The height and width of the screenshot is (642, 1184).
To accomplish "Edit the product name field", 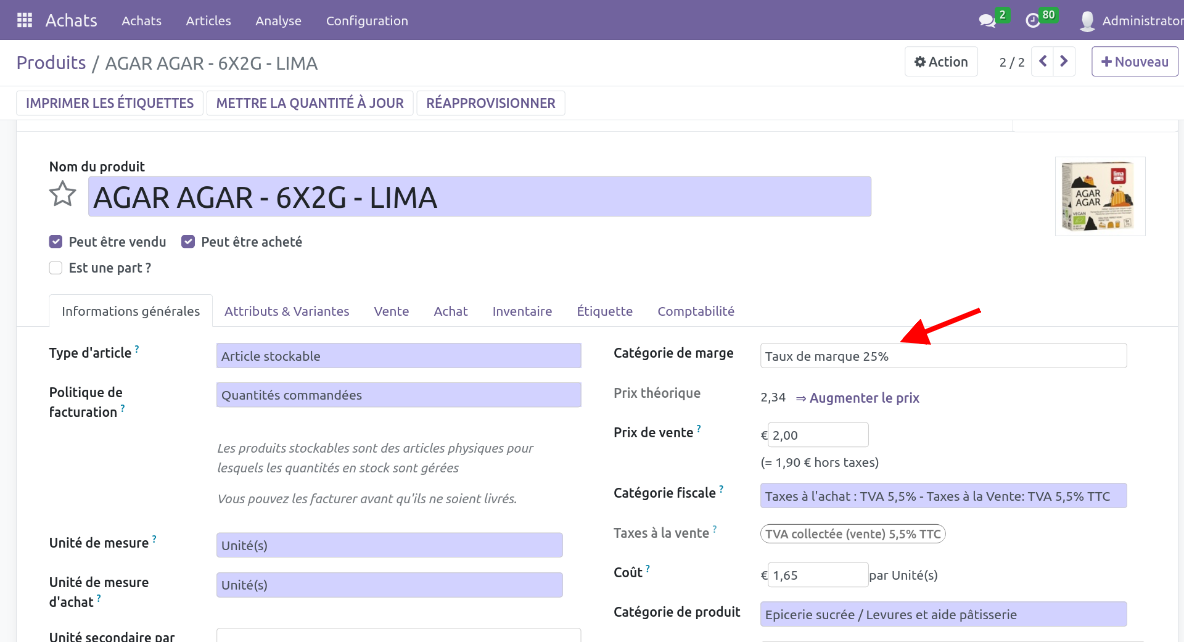I will pyautogui.click(x=479, y=196).
